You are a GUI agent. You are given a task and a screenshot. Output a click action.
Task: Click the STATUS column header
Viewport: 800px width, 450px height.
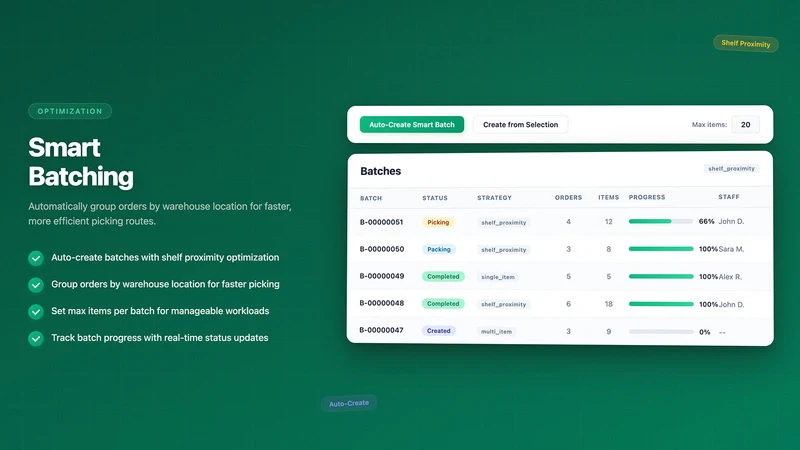[x=435, y=198]
